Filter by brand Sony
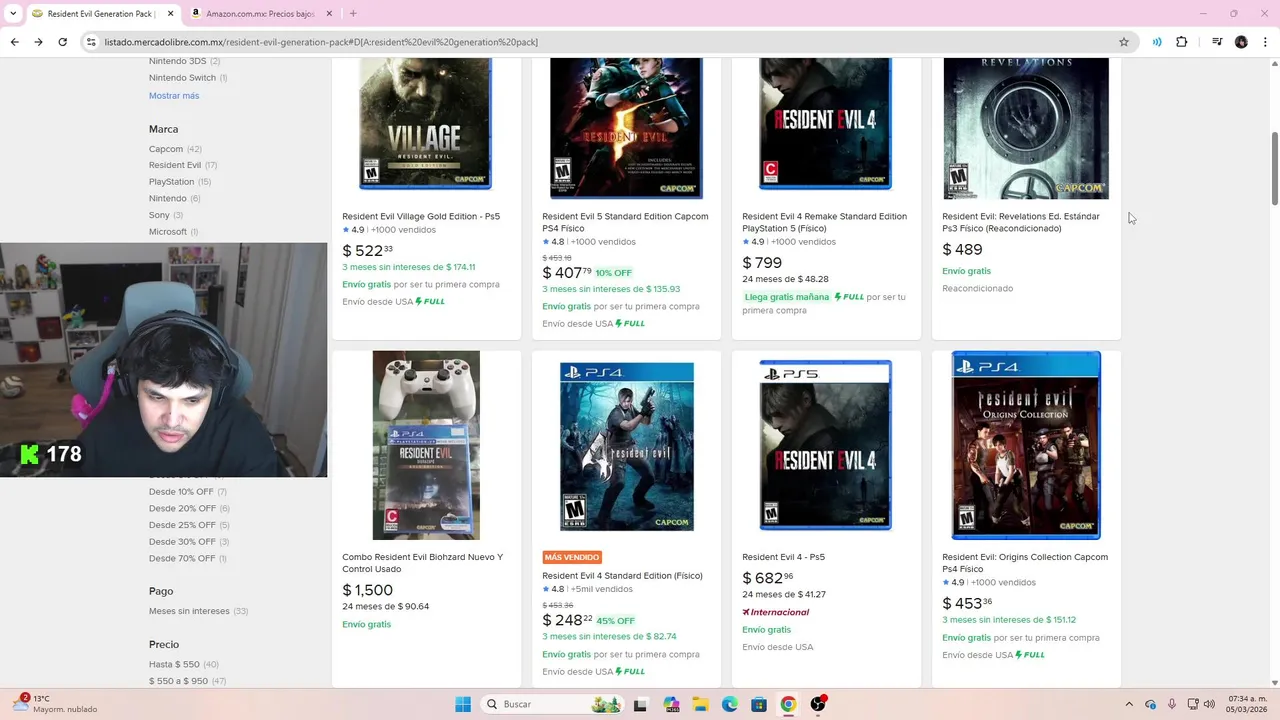This screenshot has width=1280, height=720. [159, 215]
